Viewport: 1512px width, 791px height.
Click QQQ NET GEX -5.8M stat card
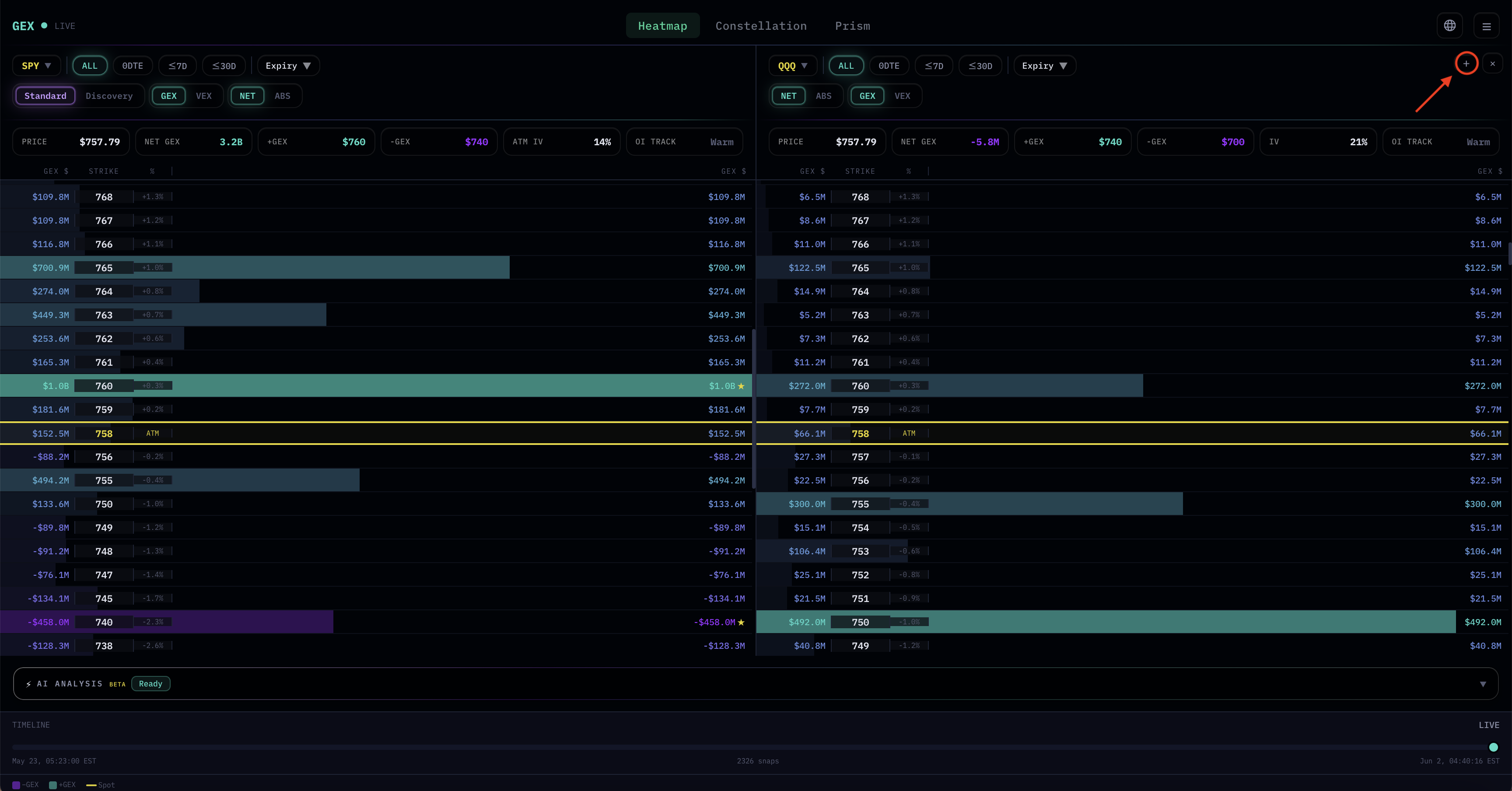click(x=950, y=141)
